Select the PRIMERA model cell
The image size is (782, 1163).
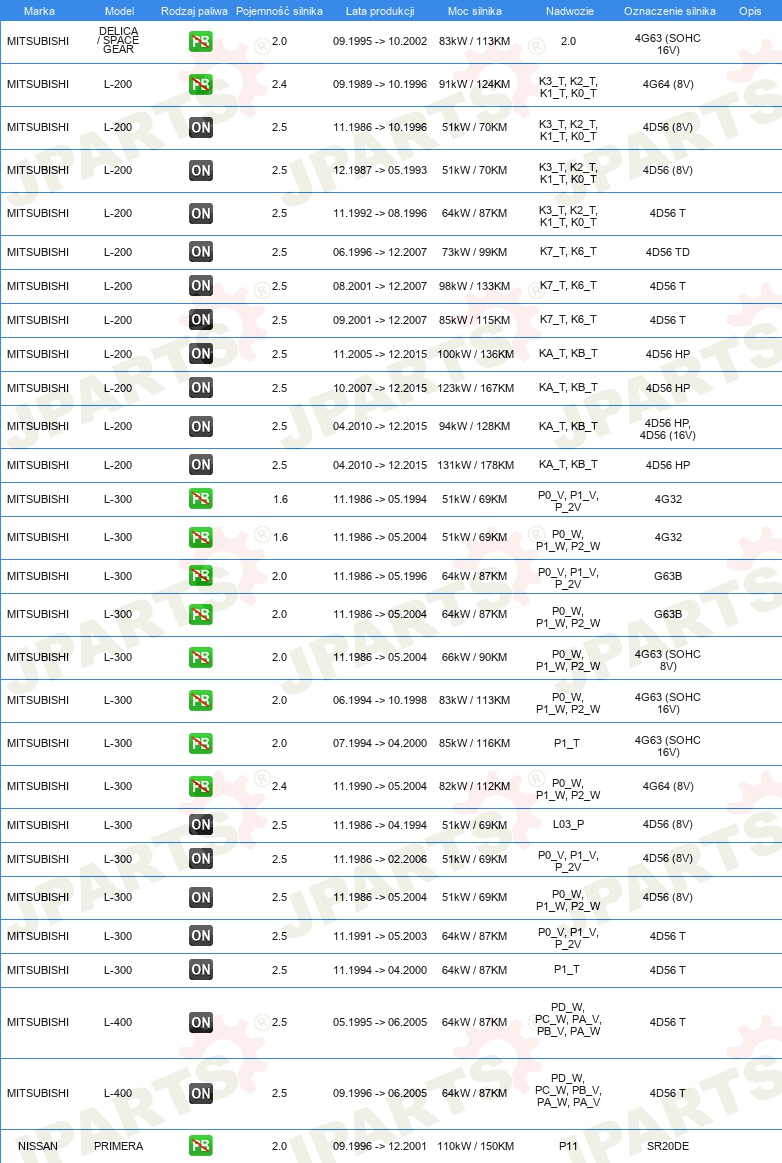coord(118,1146)
